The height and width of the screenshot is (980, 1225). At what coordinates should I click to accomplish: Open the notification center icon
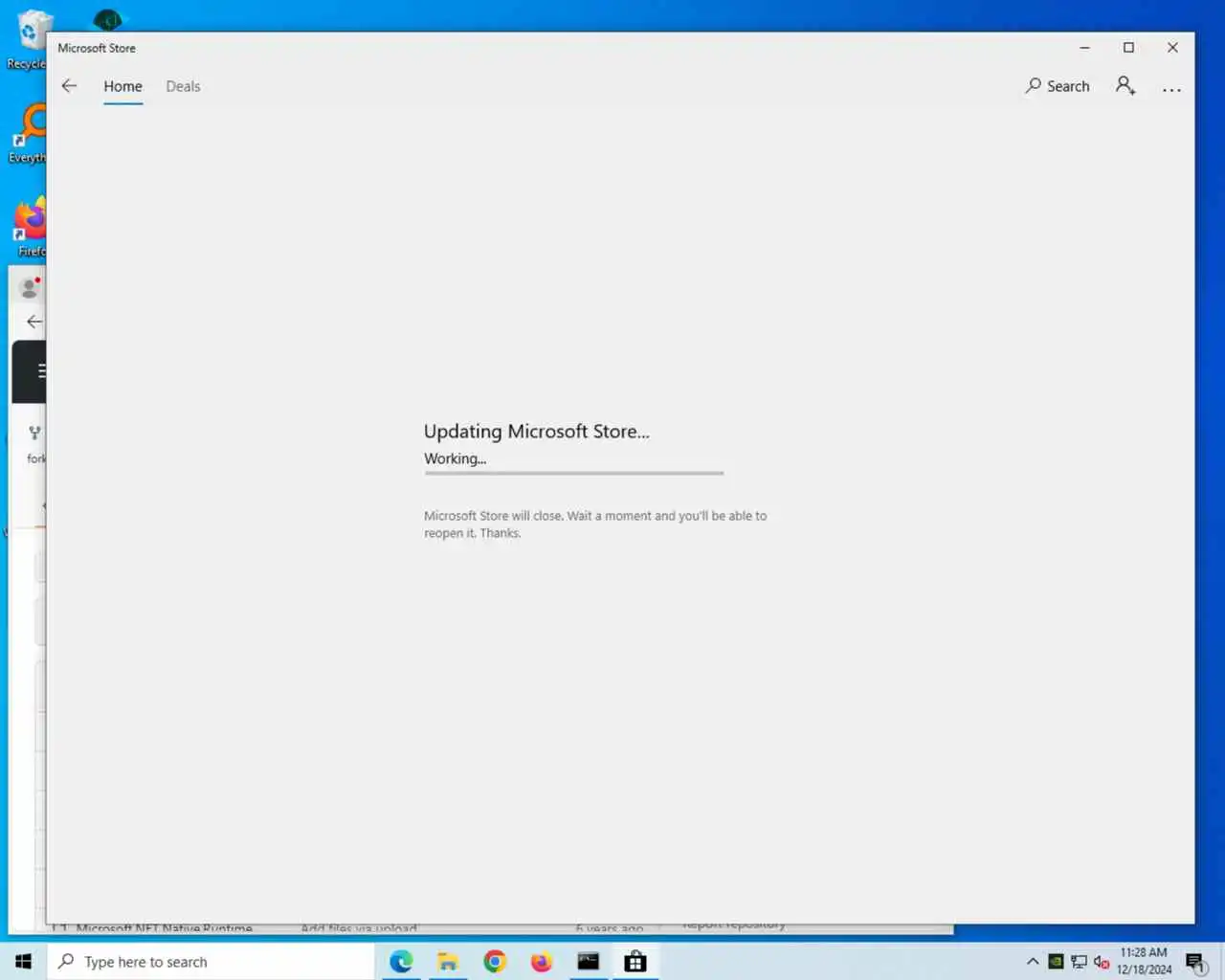pos(1195,962)
